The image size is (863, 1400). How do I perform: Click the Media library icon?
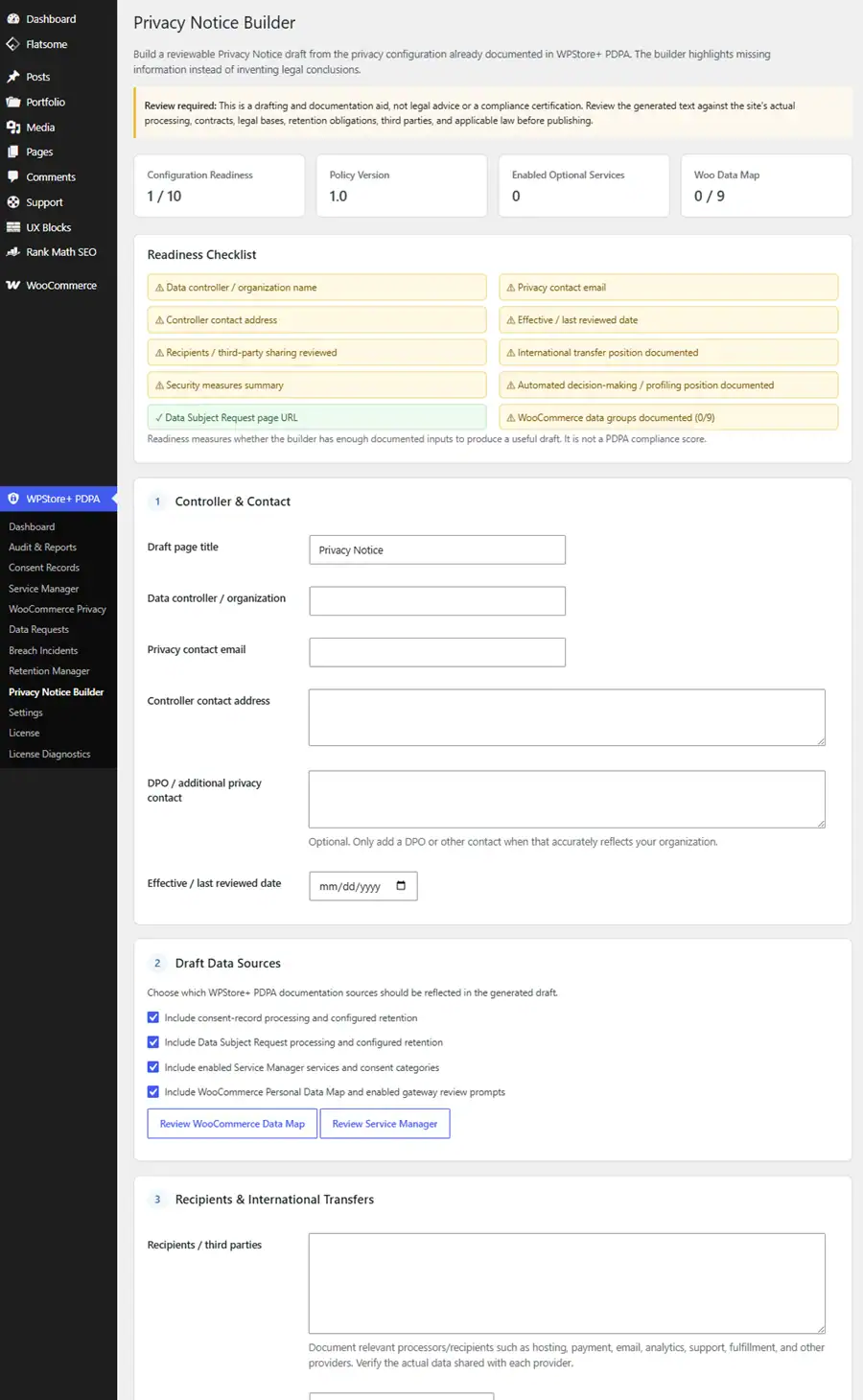pos(13,127)
